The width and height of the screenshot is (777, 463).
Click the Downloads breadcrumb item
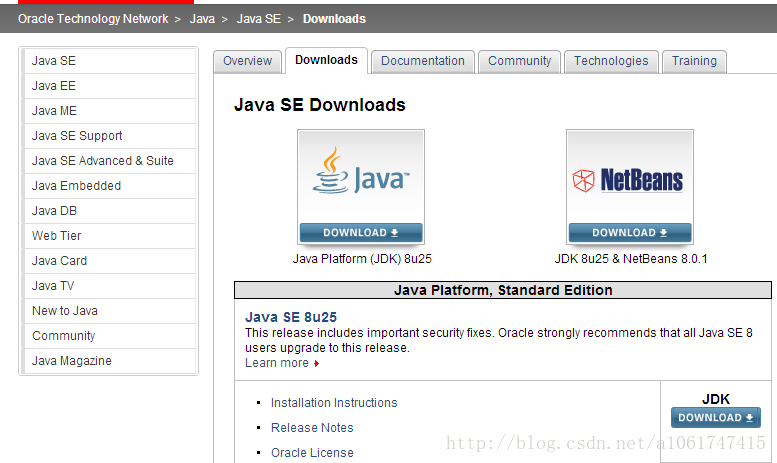tap(334, 19)
